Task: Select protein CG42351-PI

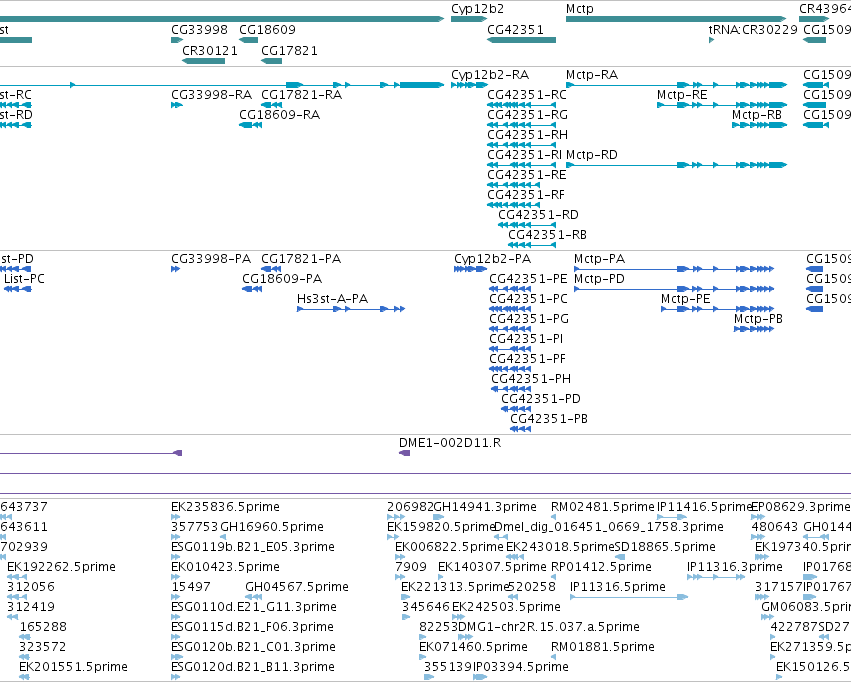Action: point(510,349)
